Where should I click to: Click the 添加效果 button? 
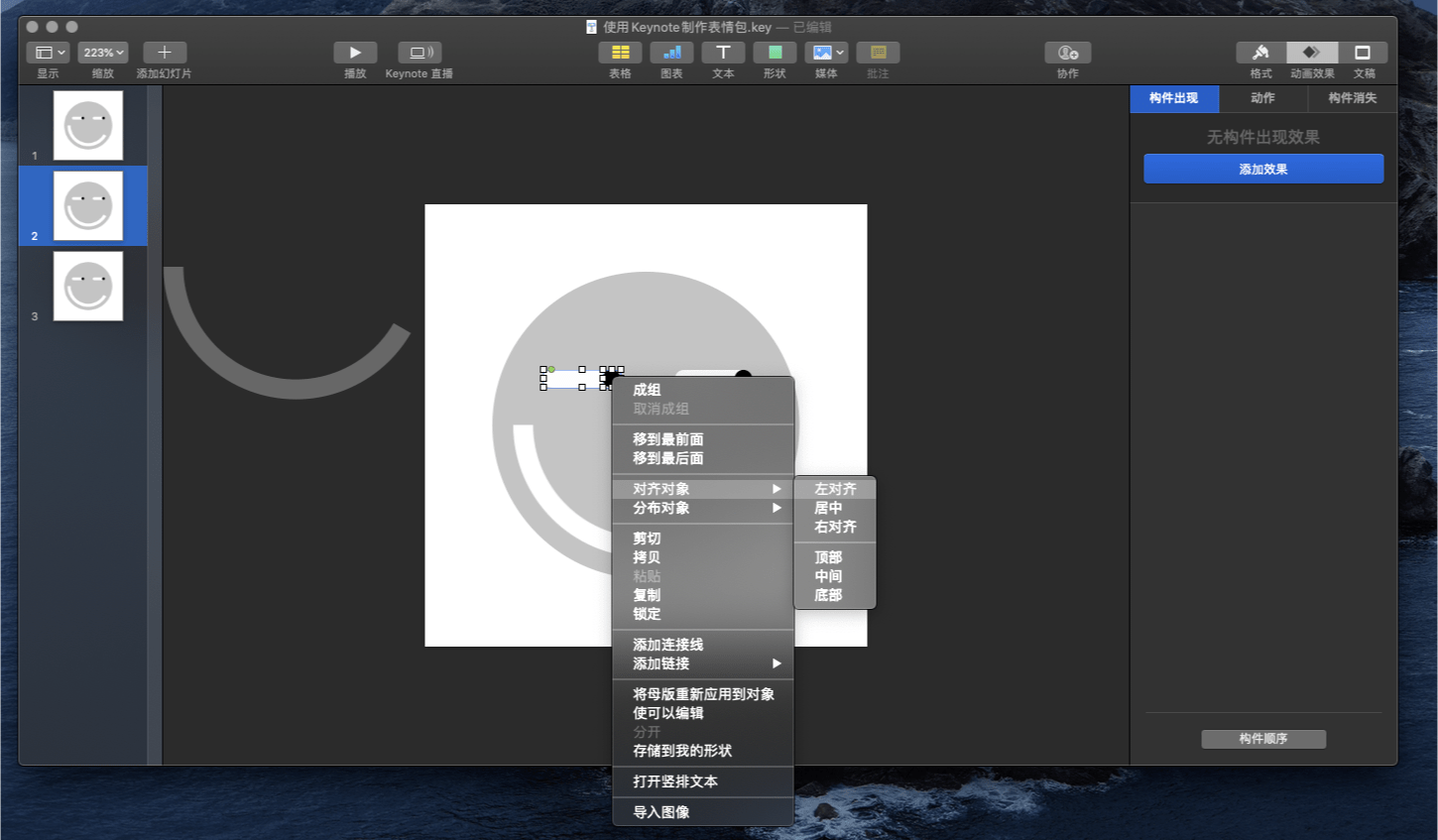pos(1262,169)
